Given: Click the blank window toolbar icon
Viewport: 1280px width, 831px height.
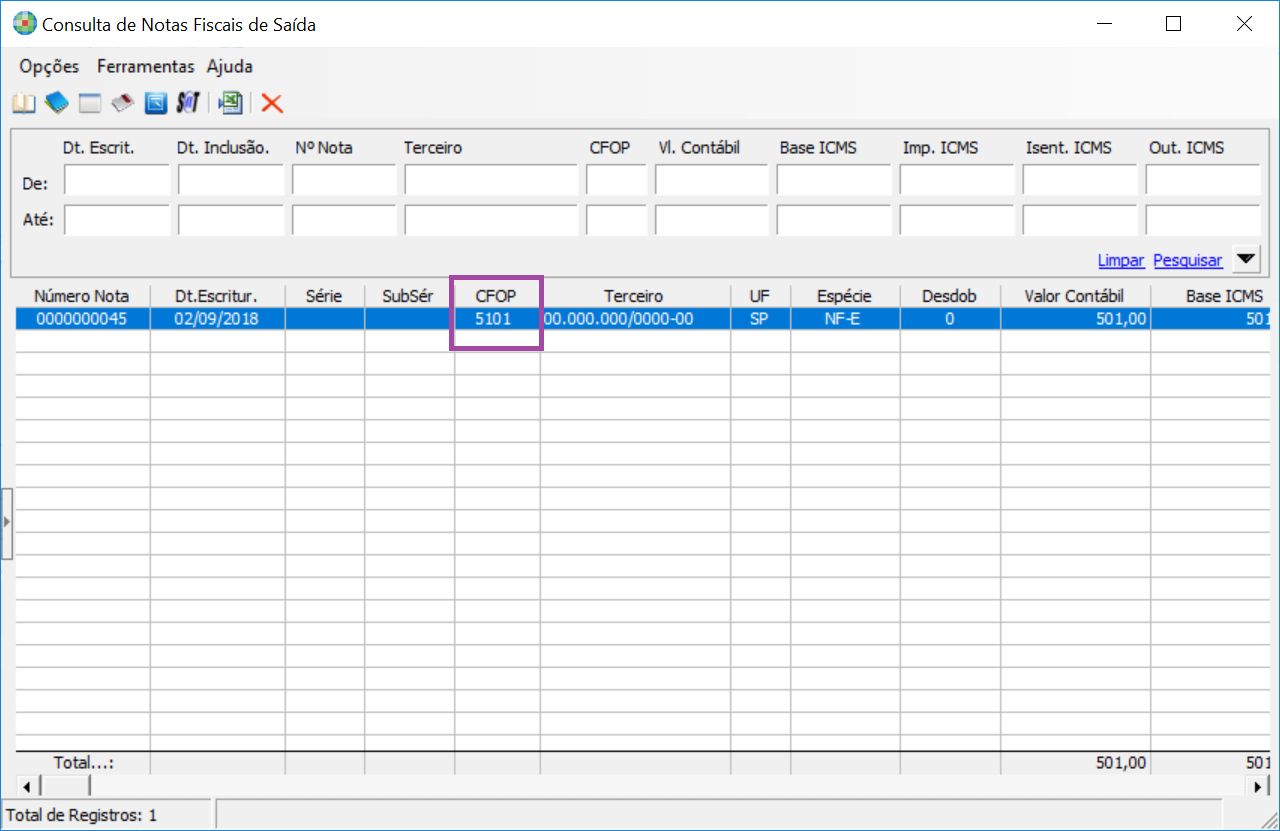Looking at the screenshot, I should tap(90, 103).
